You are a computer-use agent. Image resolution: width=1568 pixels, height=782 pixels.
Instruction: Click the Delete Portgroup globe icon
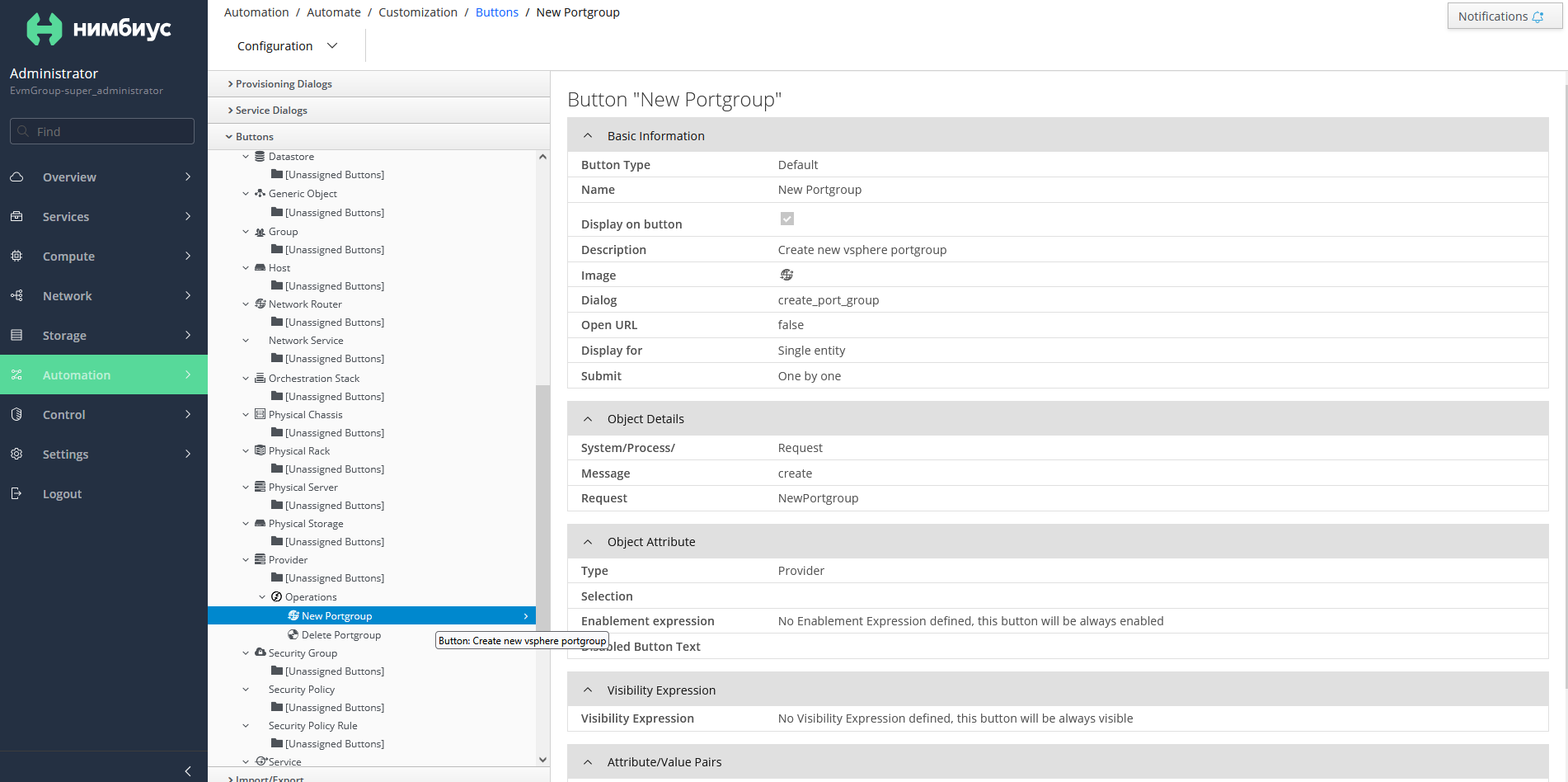293,634
